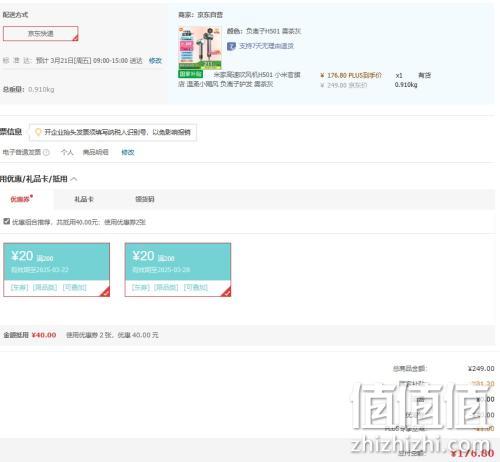This screenshot has height=462, width=500.
Task: Click the lightbulb tip icon in invoice notice
Action: click(38, 132)
